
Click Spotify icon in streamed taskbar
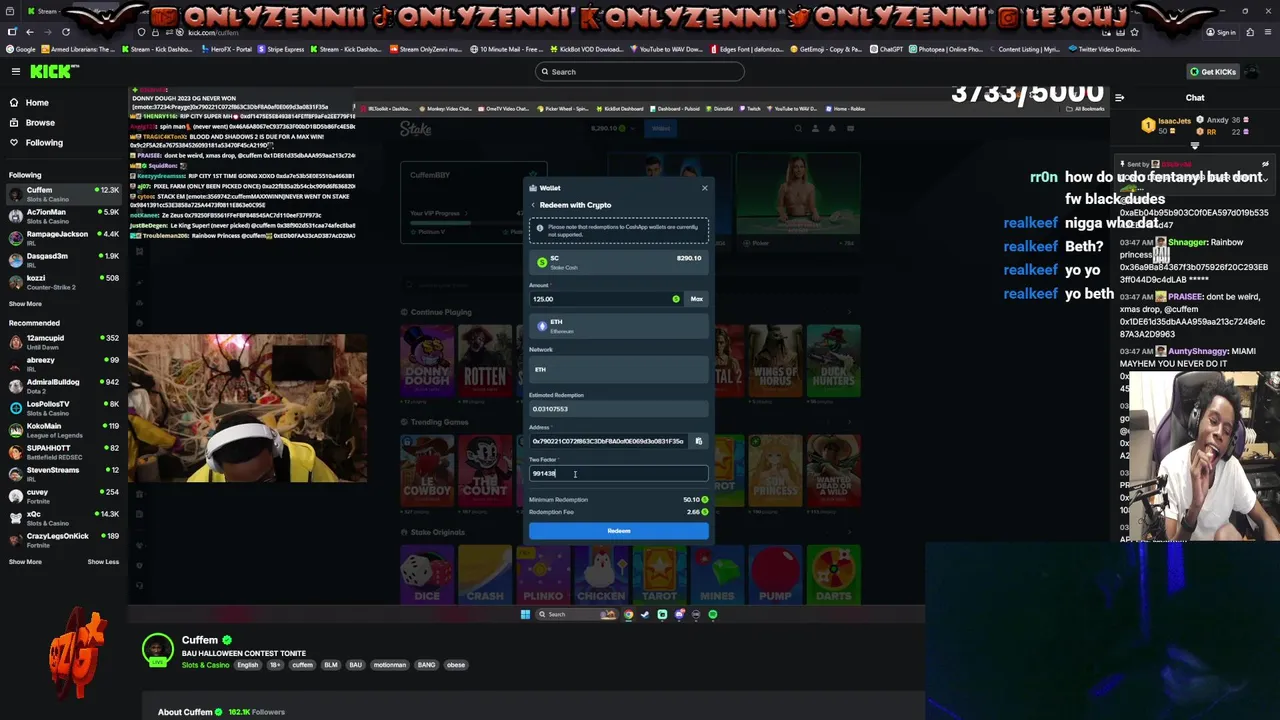tap(713, 614)
